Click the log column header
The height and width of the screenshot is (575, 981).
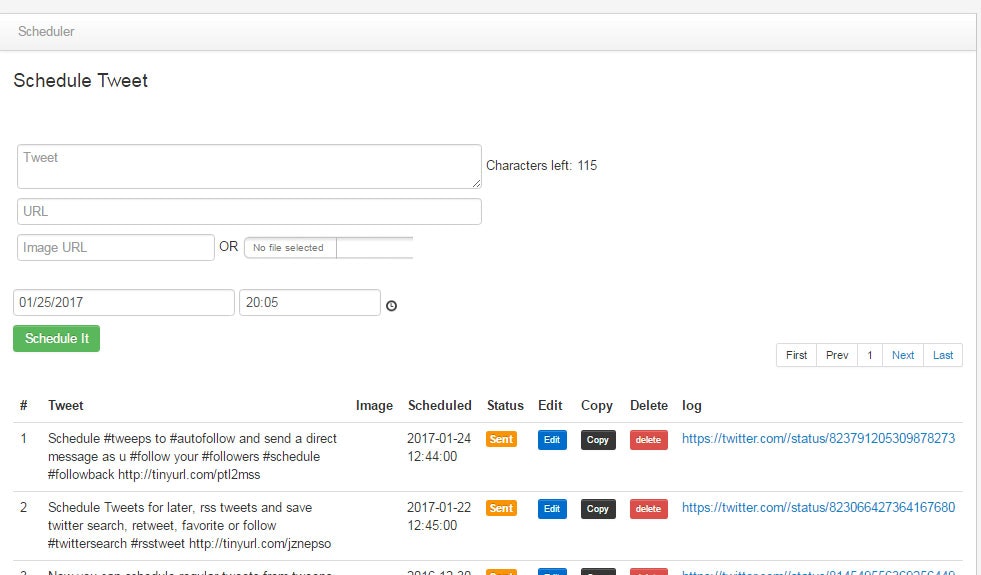(x=691, y=405)
